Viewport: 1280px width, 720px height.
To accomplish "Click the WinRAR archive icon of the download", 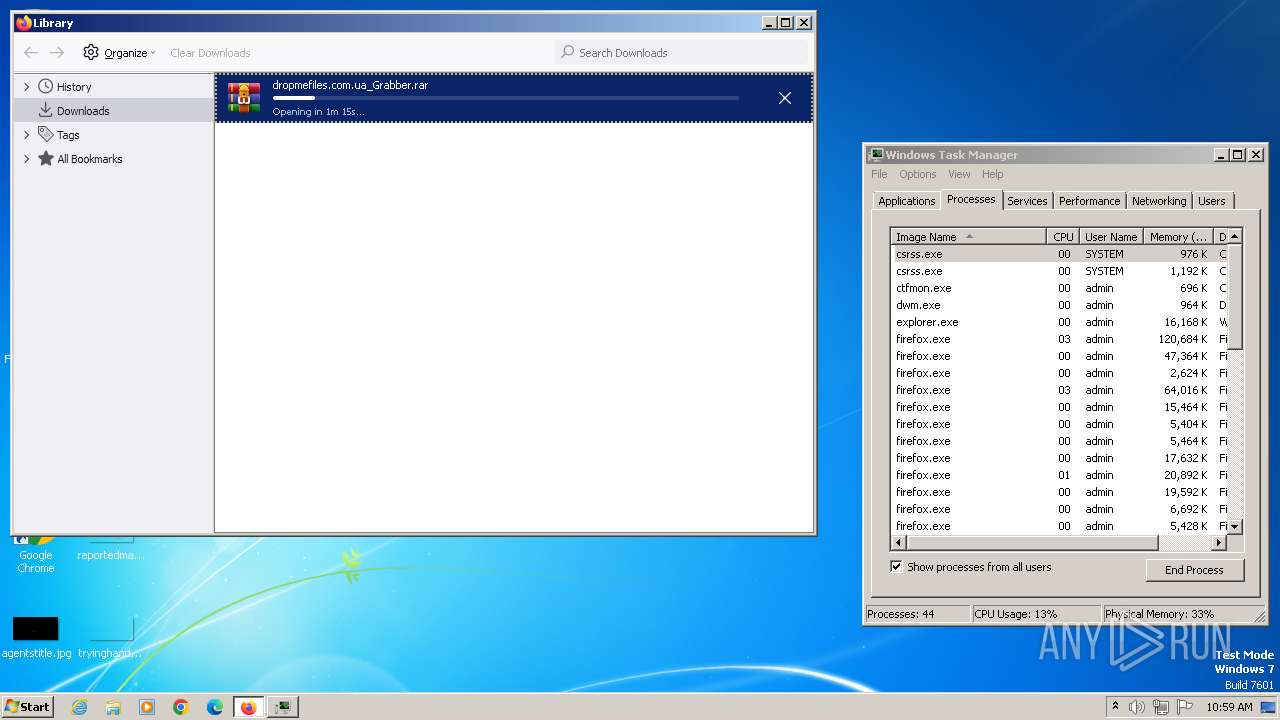I will [x=244, y=98].
